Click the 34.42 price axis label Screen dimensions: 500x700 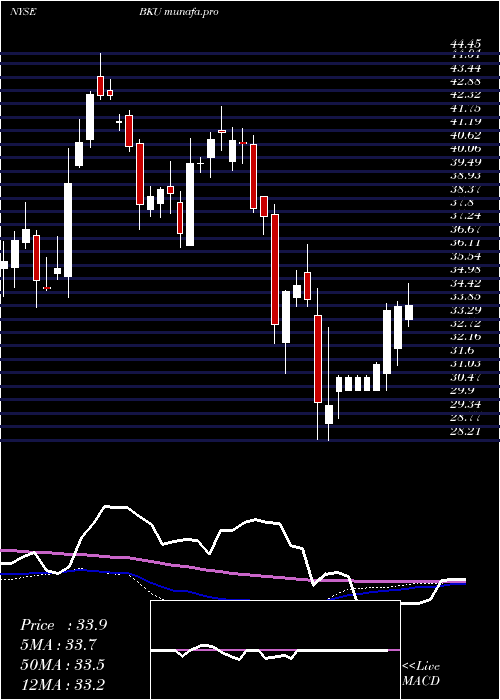coord(466,283)
